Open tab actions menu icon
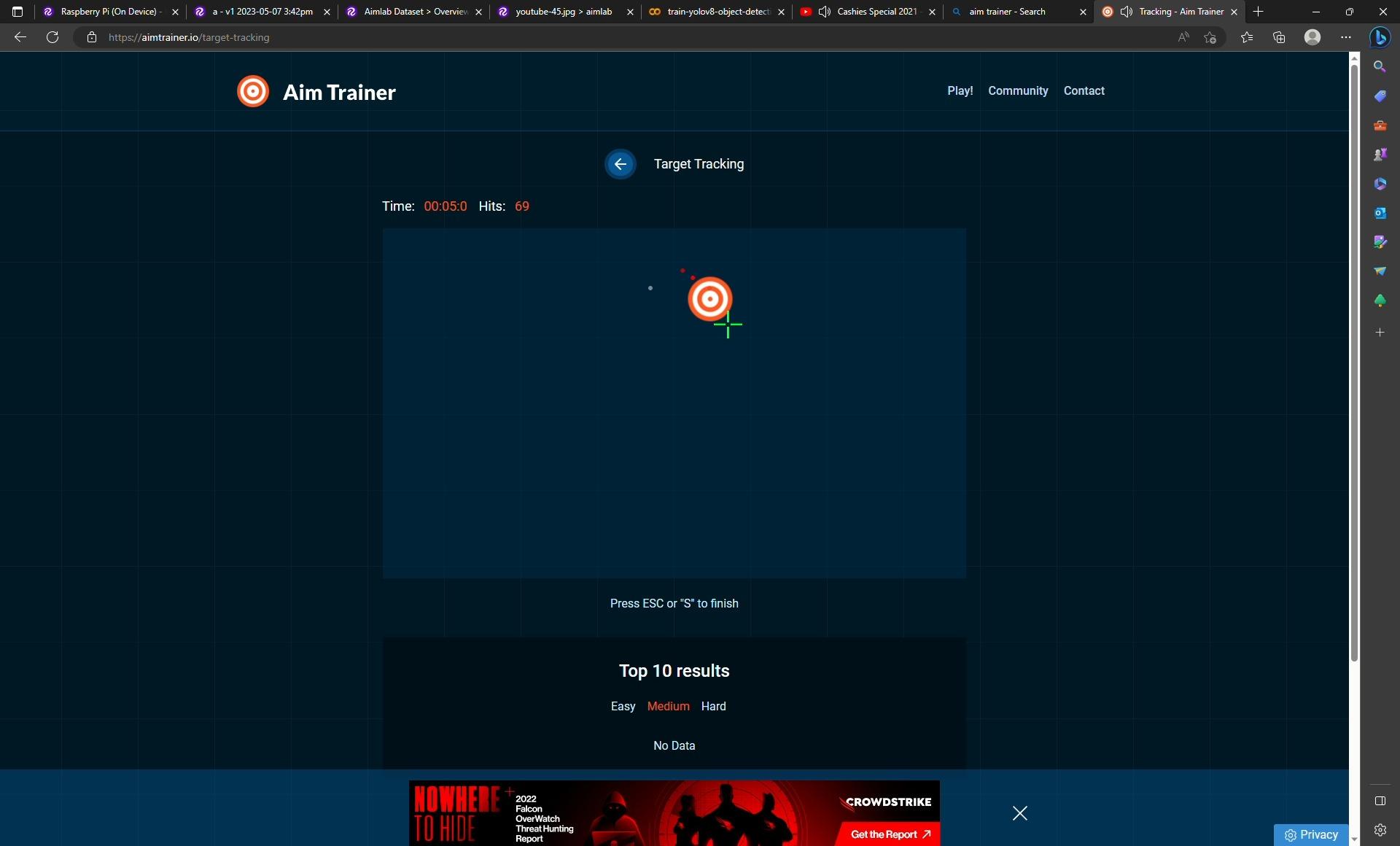Image resolution: width=1400 pixels, height=846 pixels. point(17,12)
